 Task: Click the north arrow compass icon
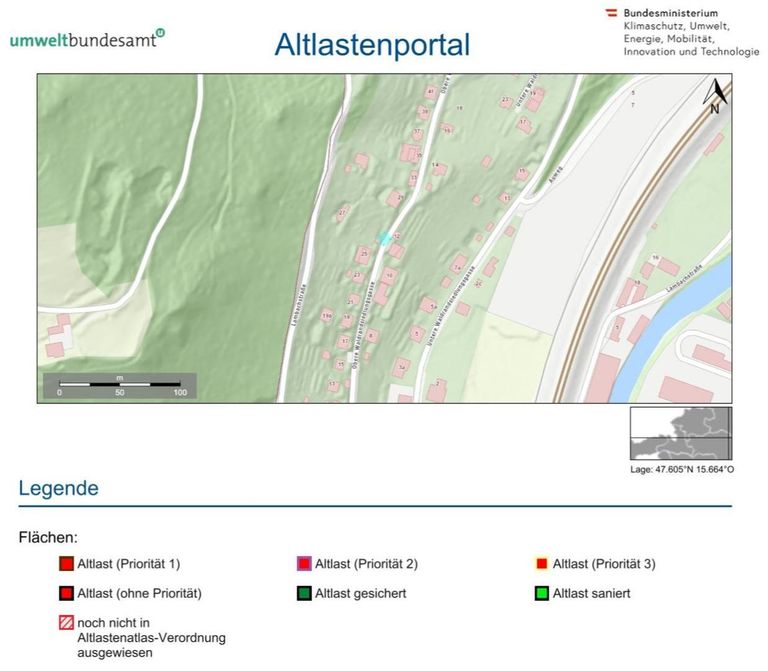point(715,96)
